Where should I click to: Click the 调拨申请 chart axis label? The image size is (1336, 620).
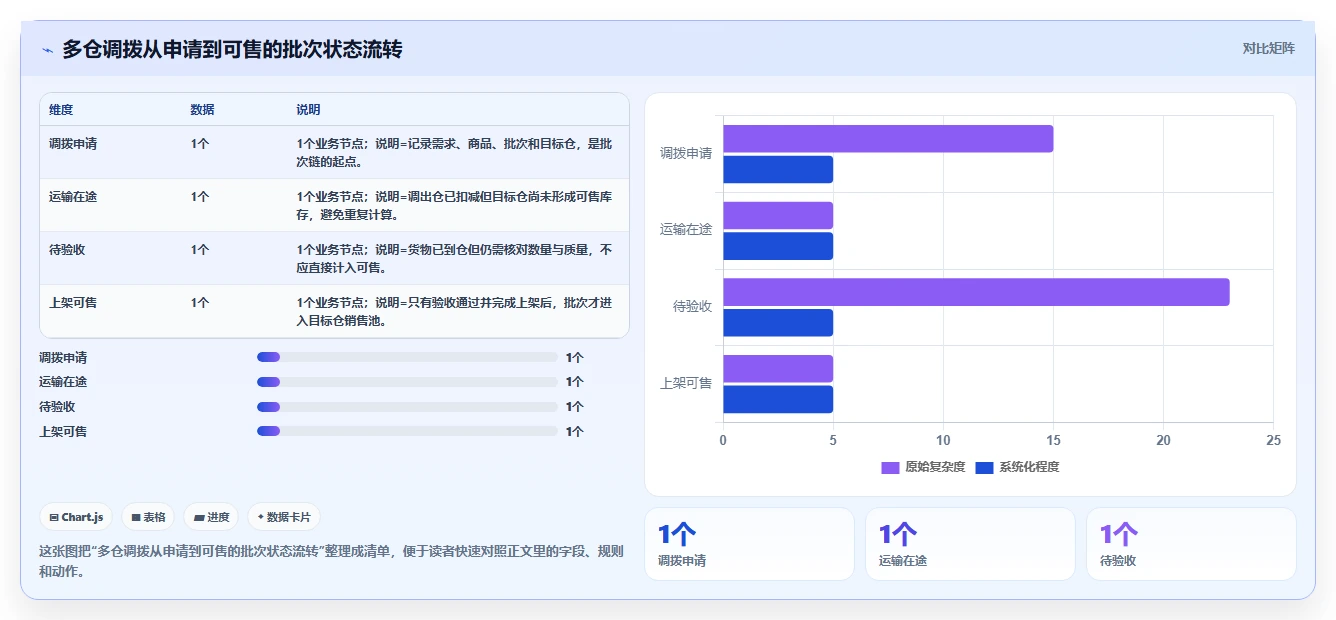click(686, 153)
